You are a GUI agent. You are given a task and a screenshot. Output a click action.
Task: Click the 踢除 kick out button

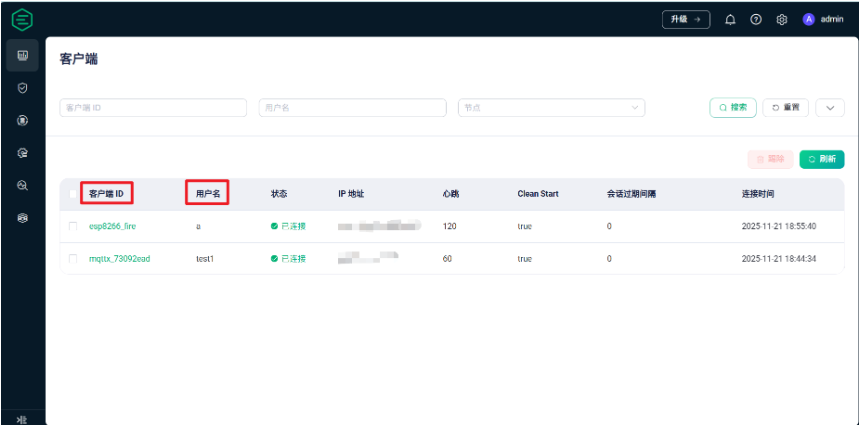pyautogui.click(x=770, y=159)
